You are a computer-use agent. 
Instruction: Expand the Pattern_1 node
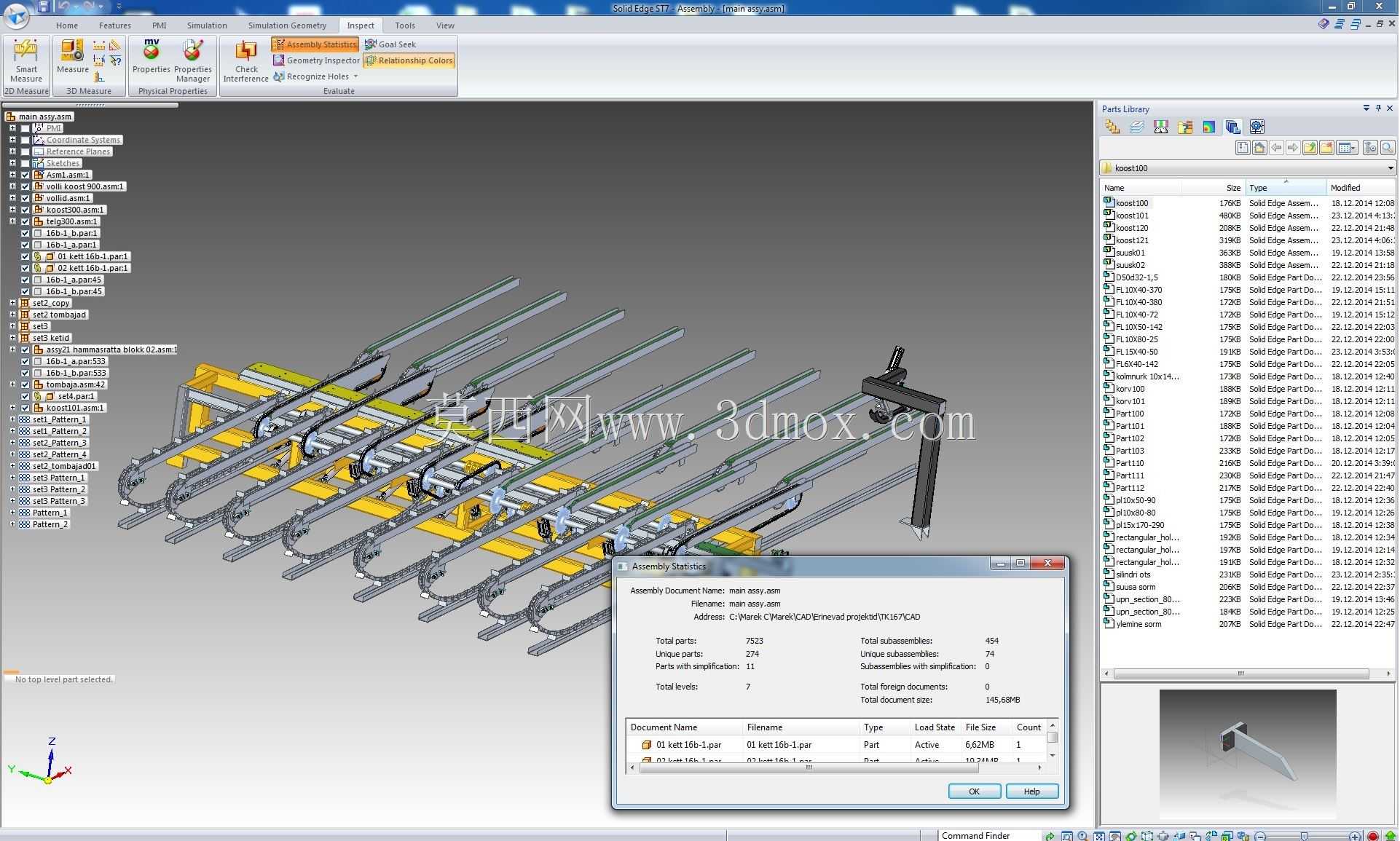tap(12, 513)
